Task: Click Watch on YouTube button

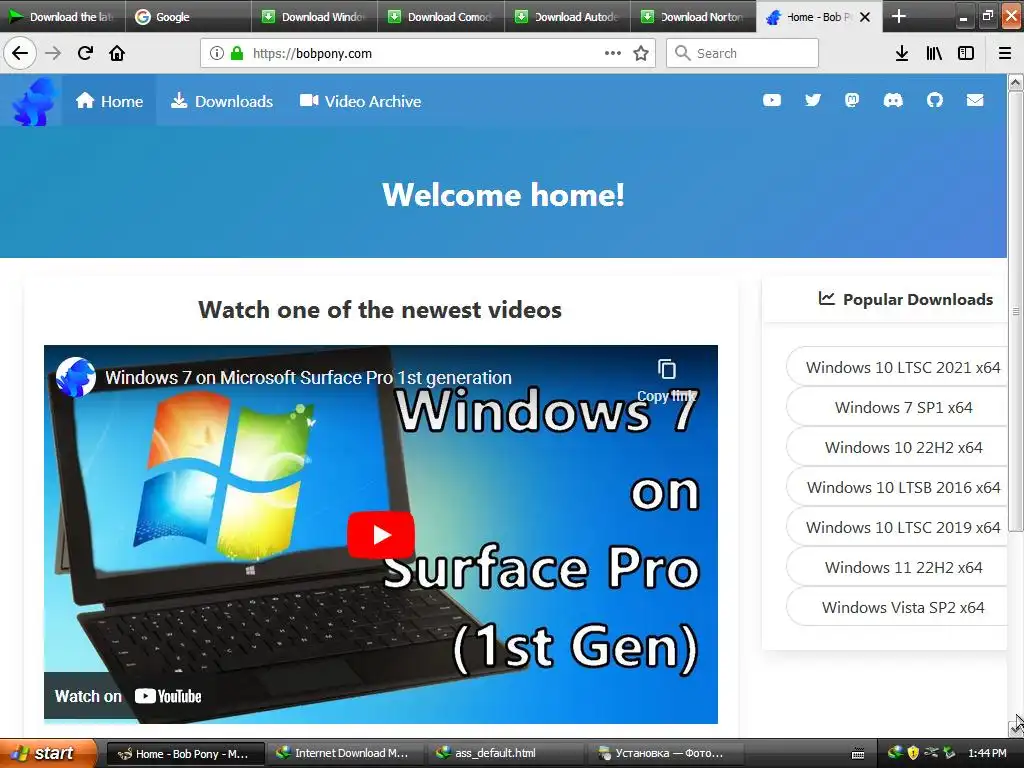Action: 128,696
